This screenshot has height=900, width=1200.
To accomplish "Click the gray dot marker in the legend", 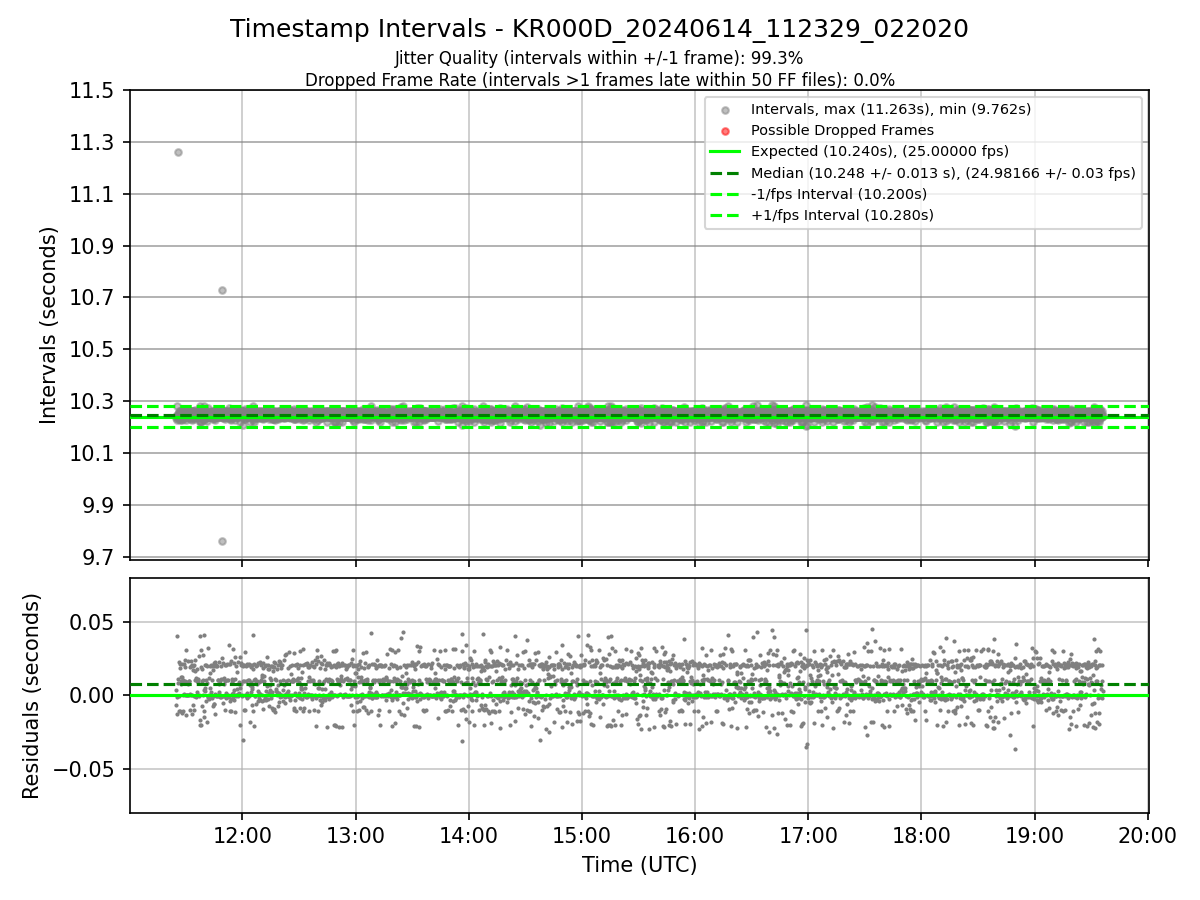I will [x=725, y=110].
